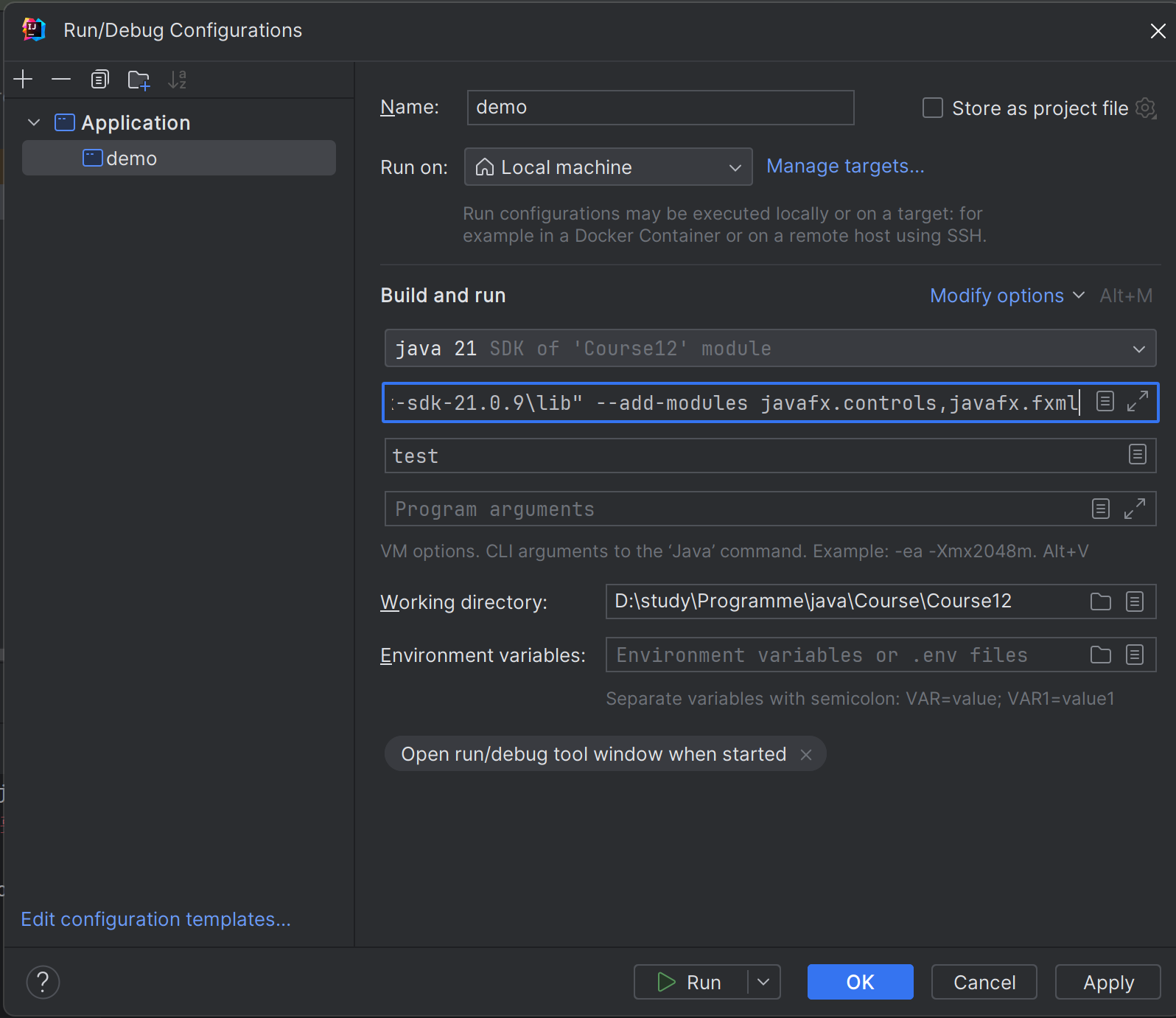Viewport: 1176px width, 1018px height.
Task: Click the Name input field
Action: point(660,108)
